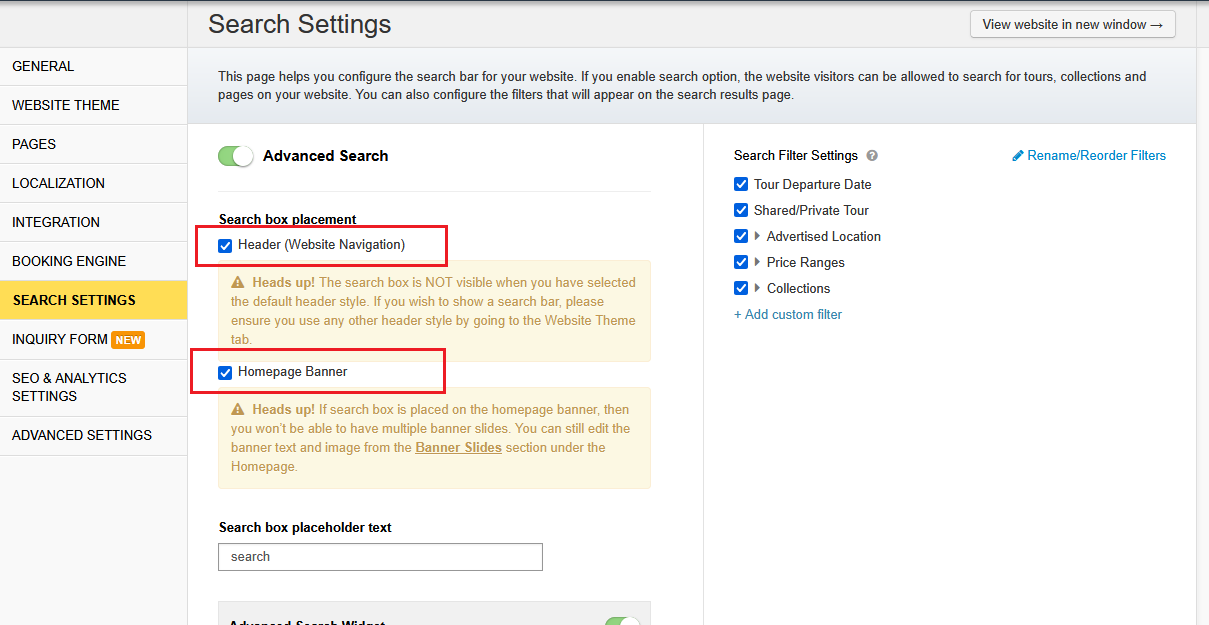
Task: Expand the Price Ranges filter arrow
Action: (757, 263)
